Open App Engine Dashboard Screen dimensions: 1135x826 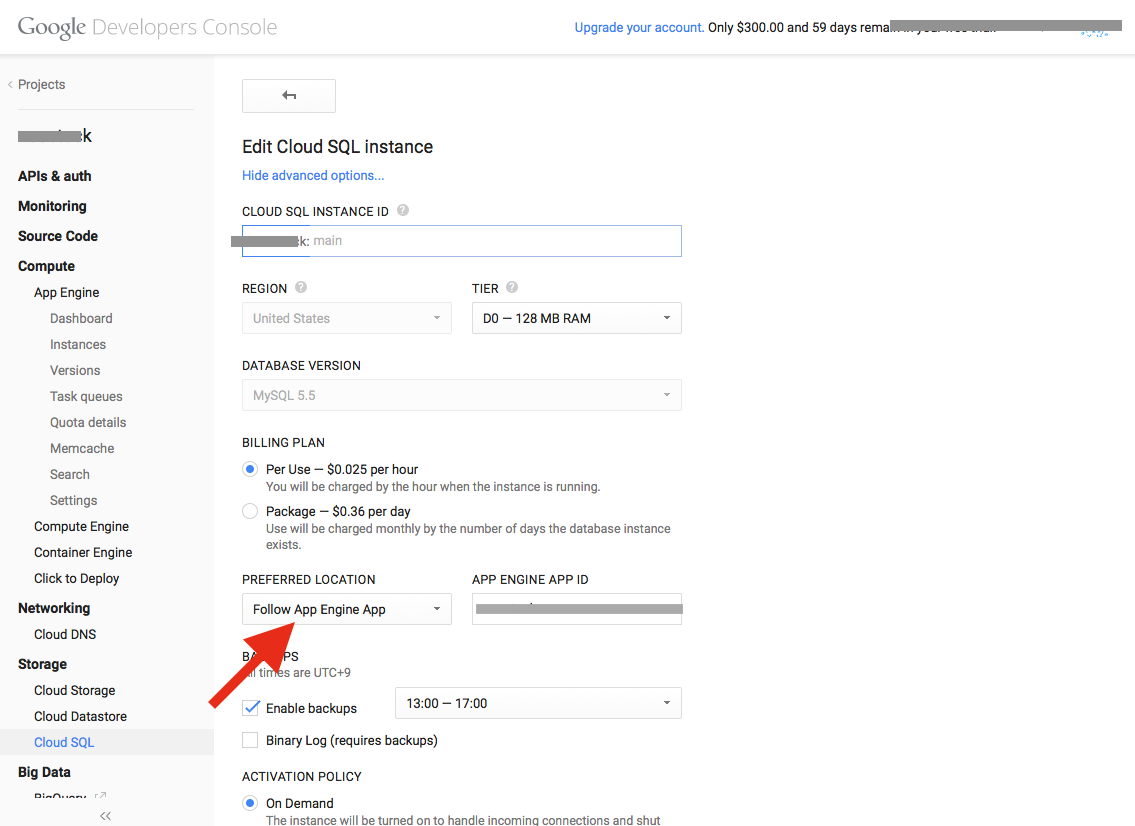[81, 319]
